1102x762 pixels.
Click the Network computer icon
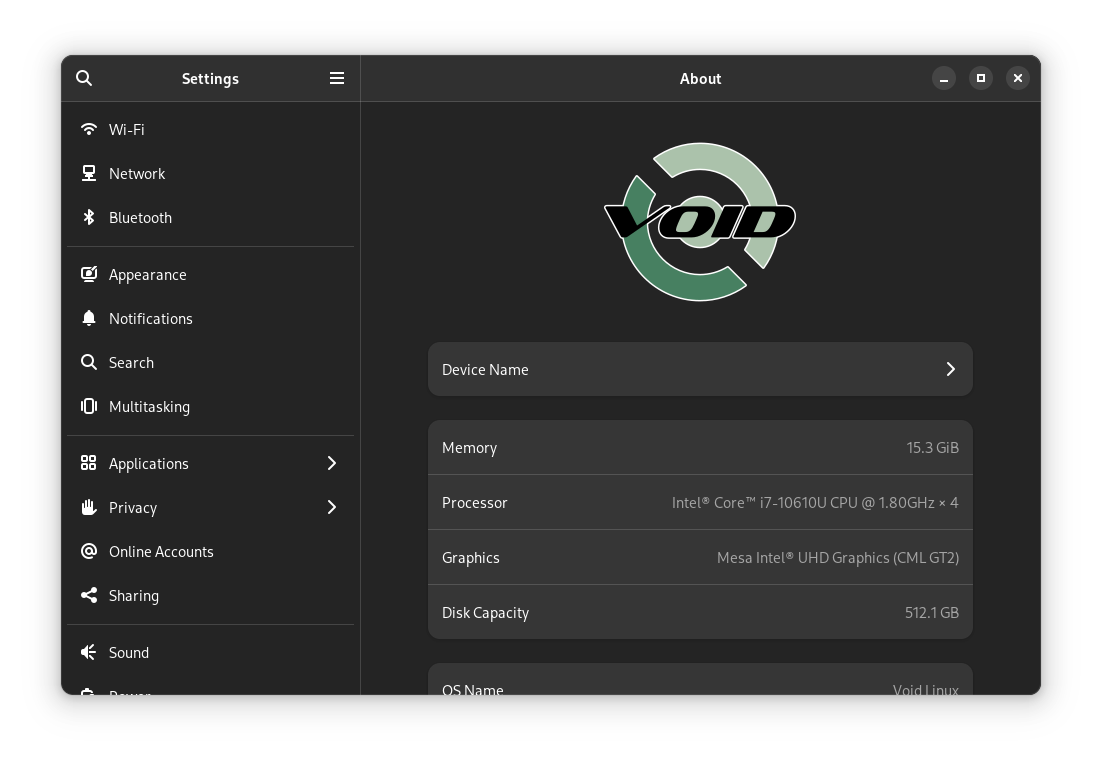pos(89,174)
